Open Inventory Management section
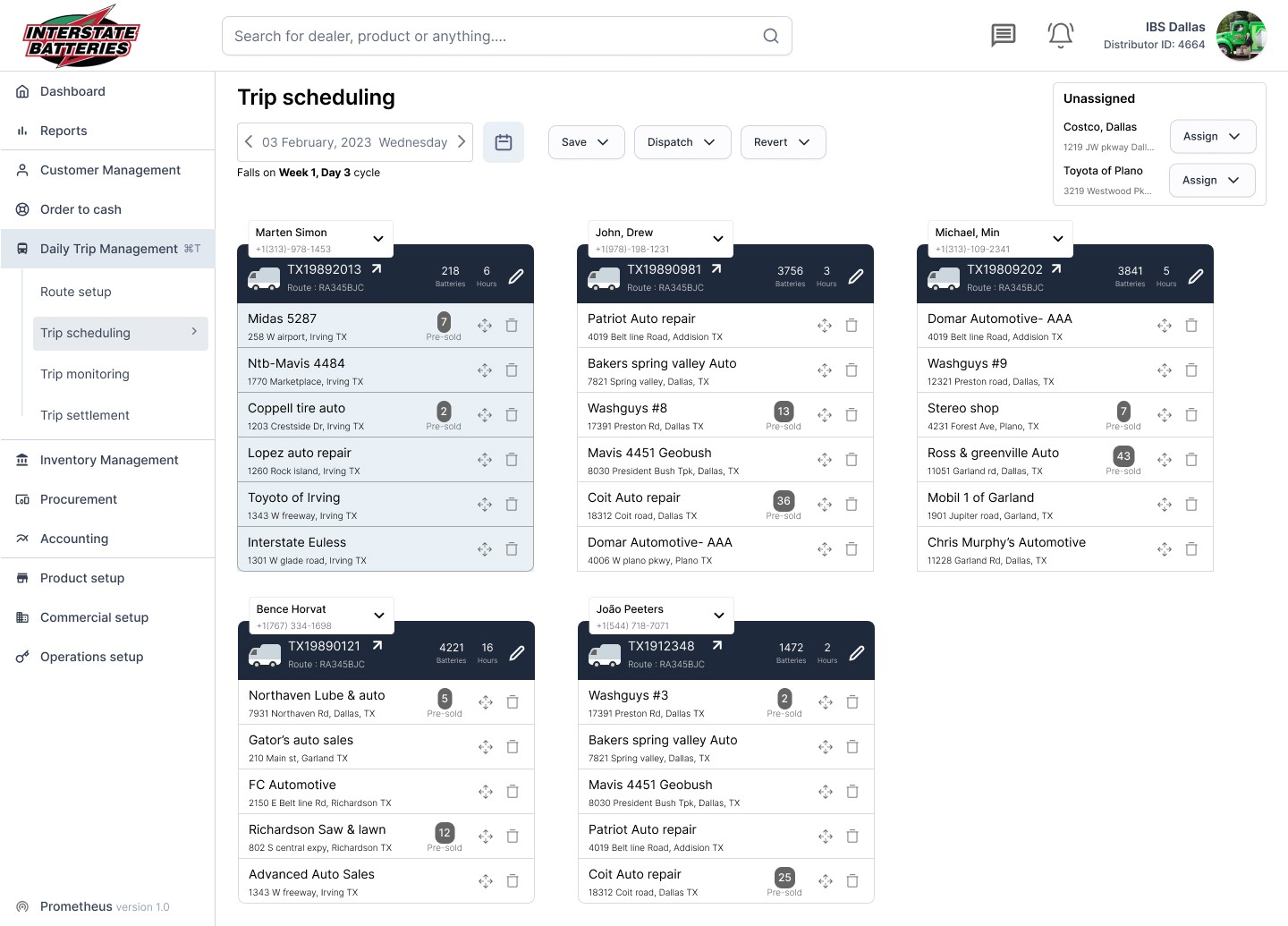 coord(107,460)
